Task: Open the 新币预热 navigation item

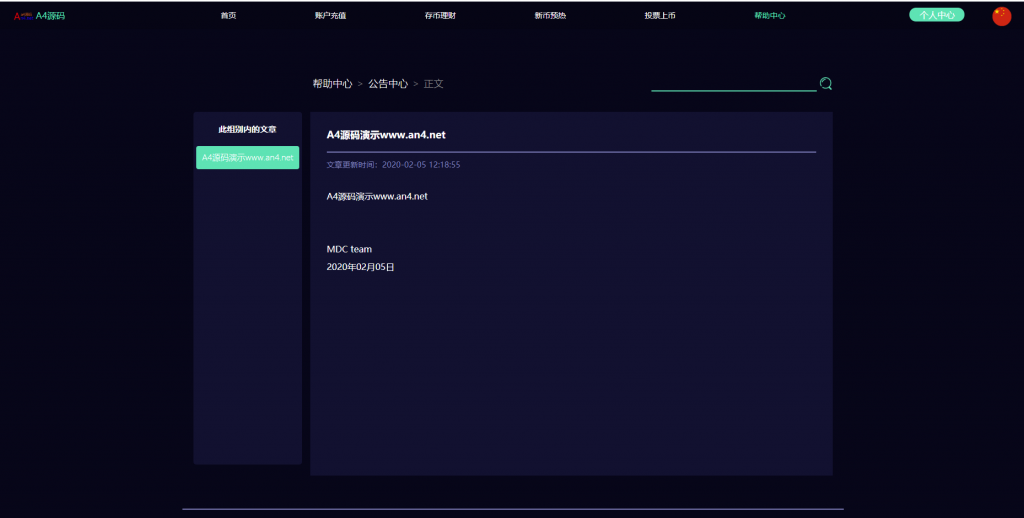Action: point(550,16)
